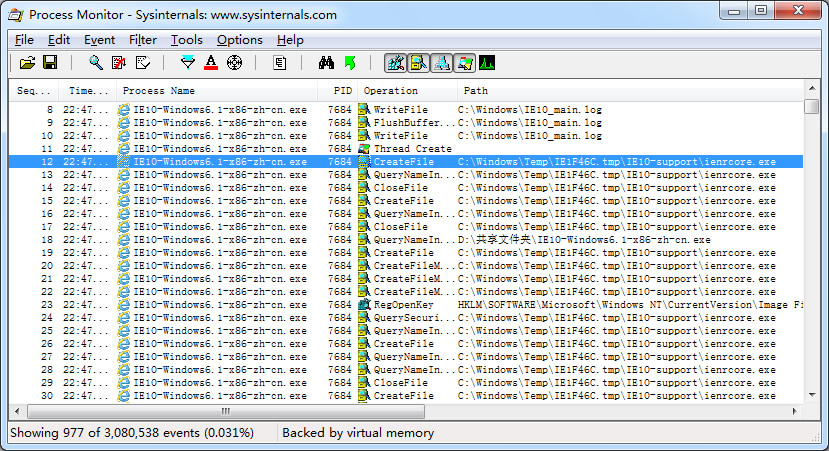Click the horizontal scrollbar left arrow

17,411
